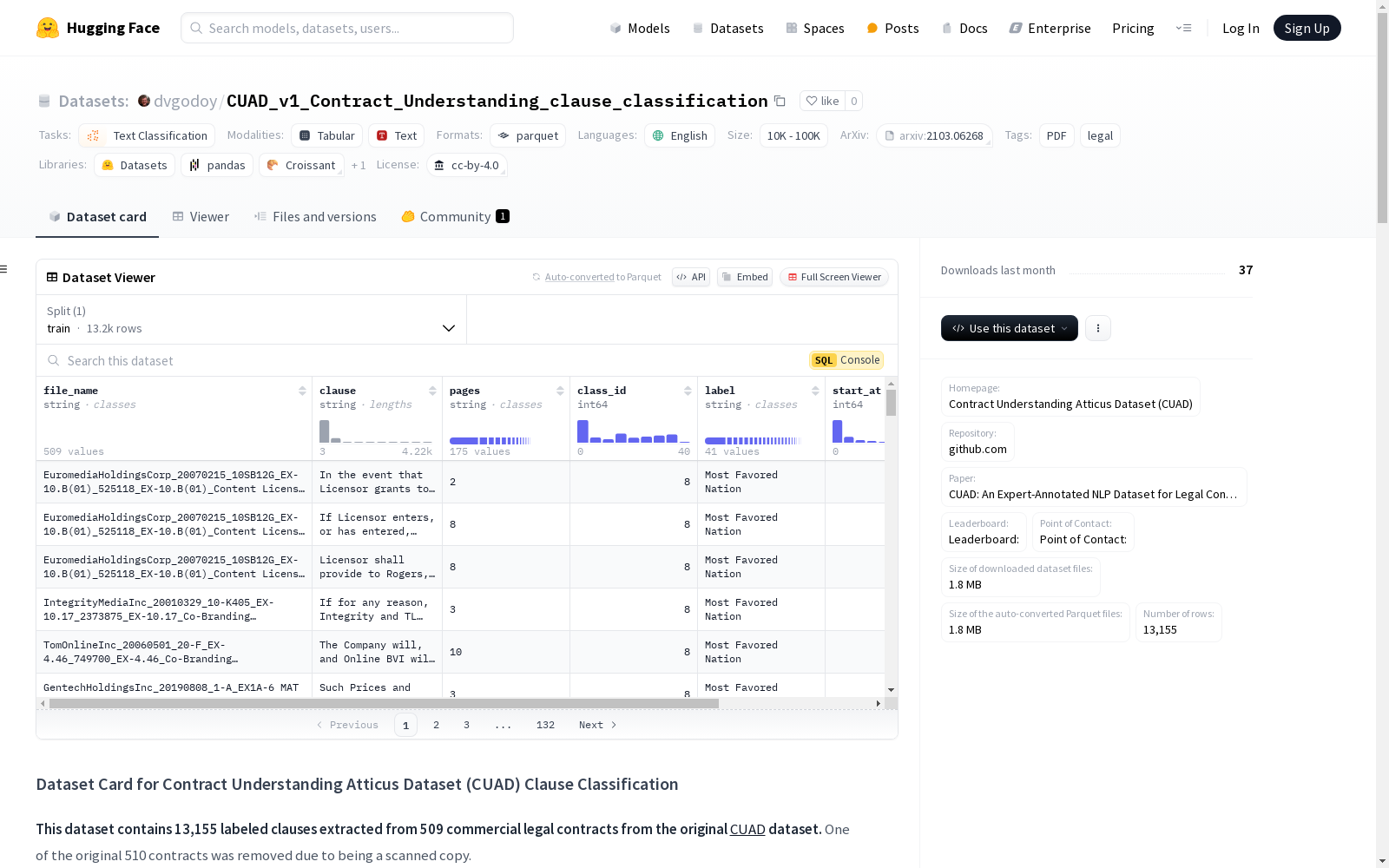Click the Datasets library tag

tap(135, 165)
